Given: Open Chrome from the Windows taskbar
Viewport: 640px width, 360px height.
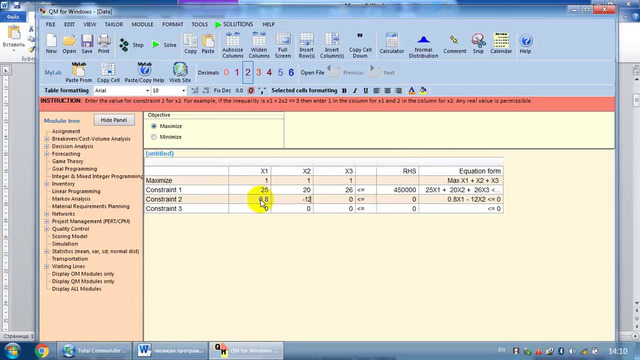Looking at the screenshot, I should click(x=42, y=351).
